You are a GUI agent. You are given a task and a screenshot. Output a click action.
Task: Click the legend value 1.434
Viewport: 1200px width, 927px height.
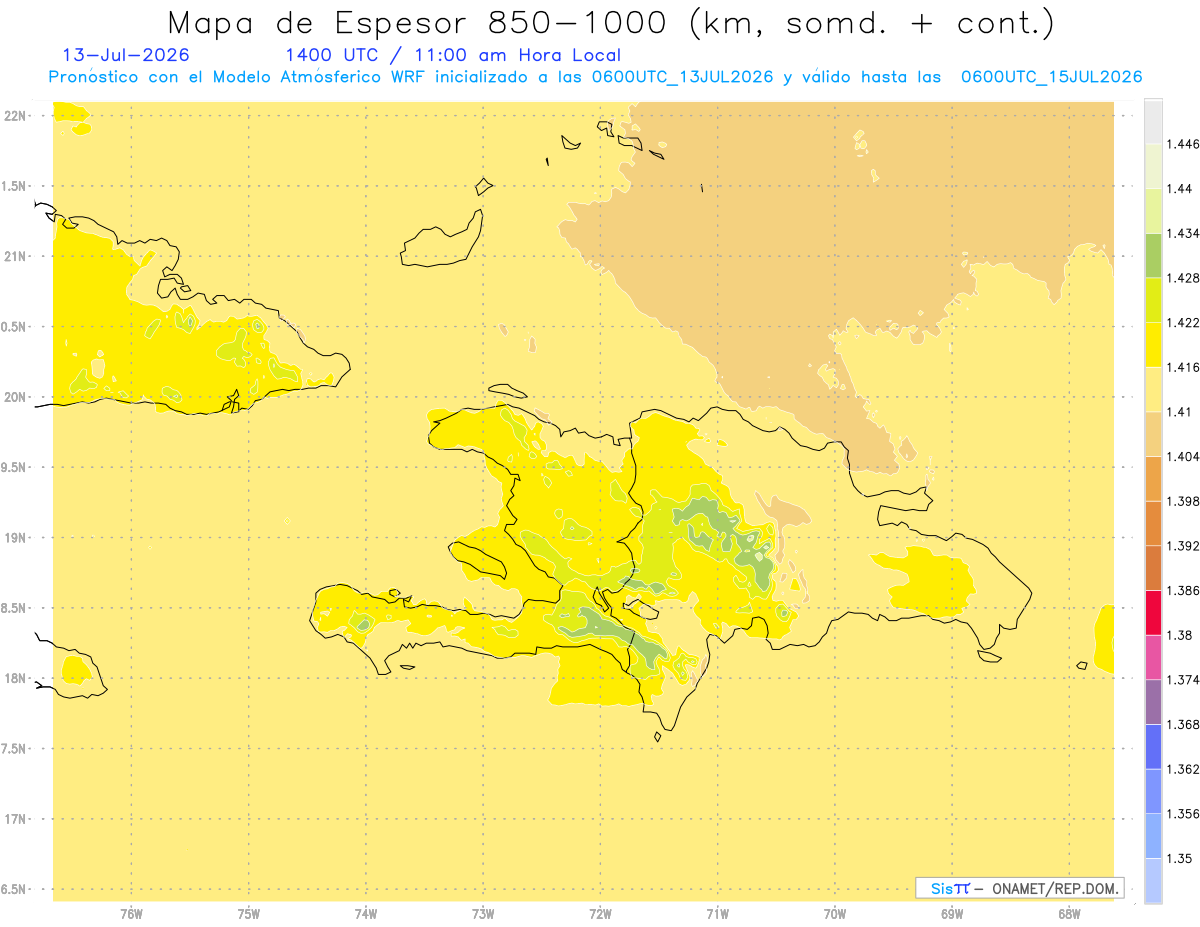click(1184, 234)
